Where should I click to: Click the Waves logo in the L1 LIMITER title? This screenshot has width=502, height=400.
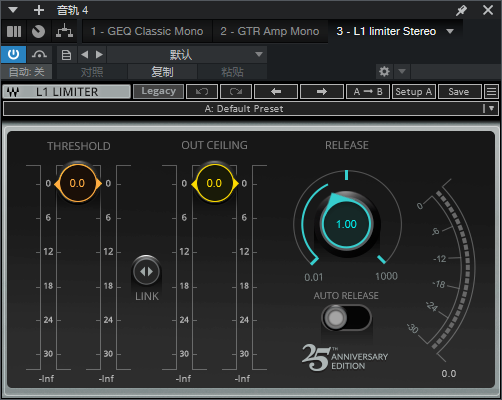point(13,92)
